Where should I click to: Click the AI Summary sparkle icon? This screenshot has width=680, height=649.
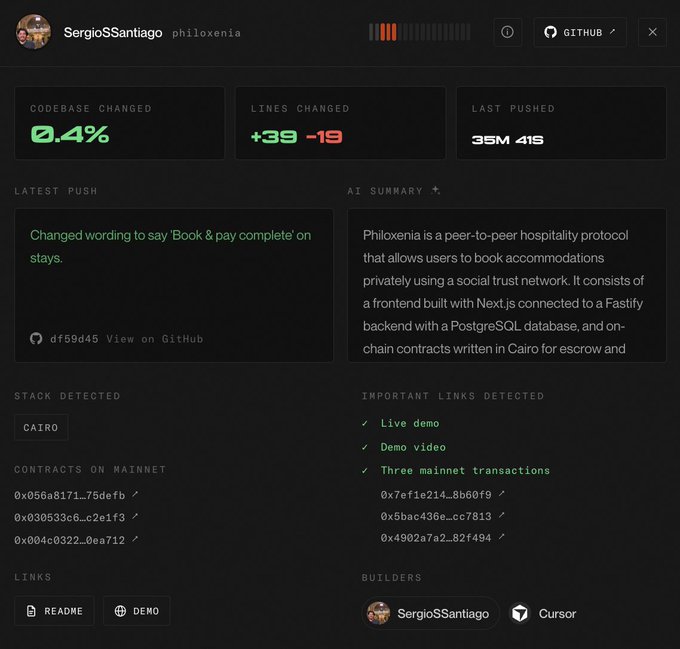436,190
